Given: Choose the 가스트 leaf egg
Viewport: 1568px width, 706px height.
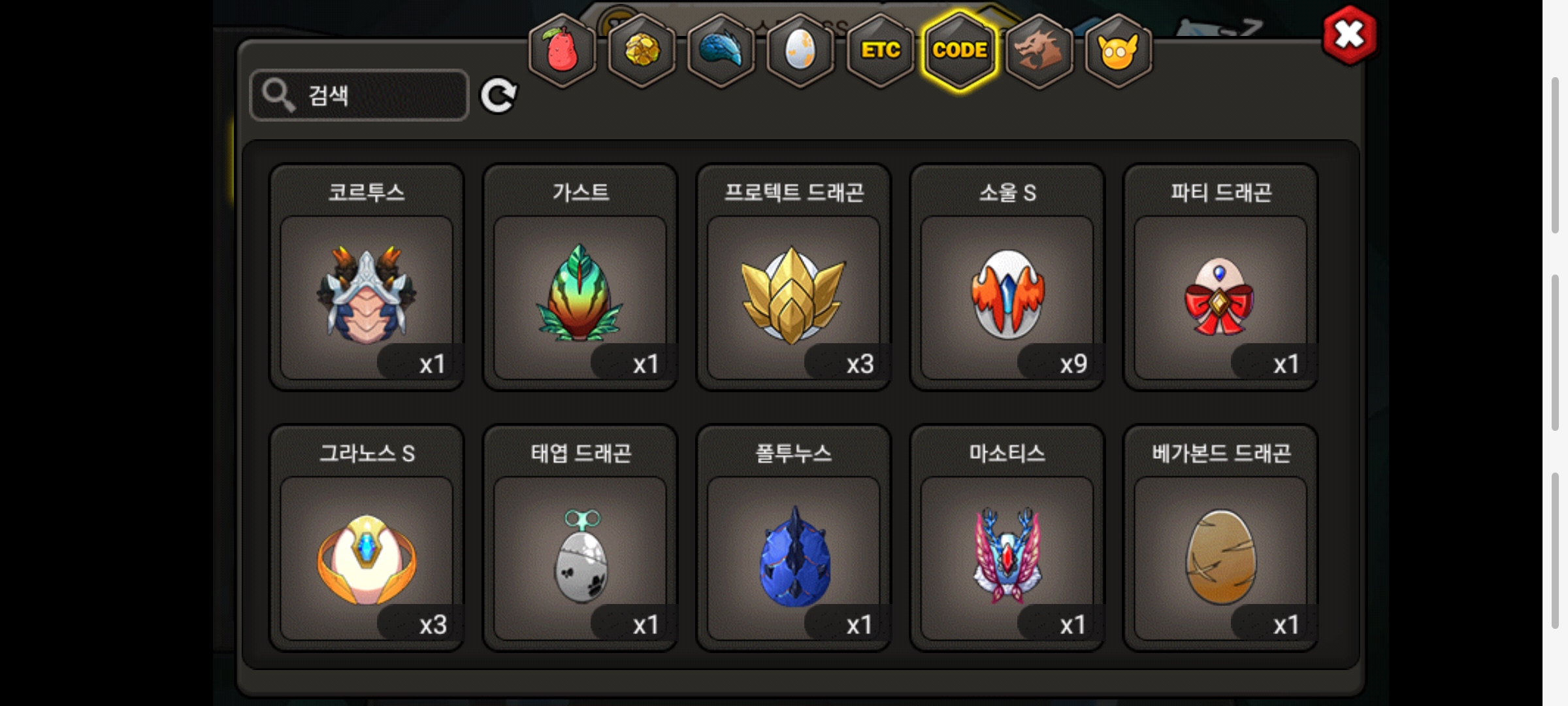Looking at the screenshot, I should [x=580, y=277].
